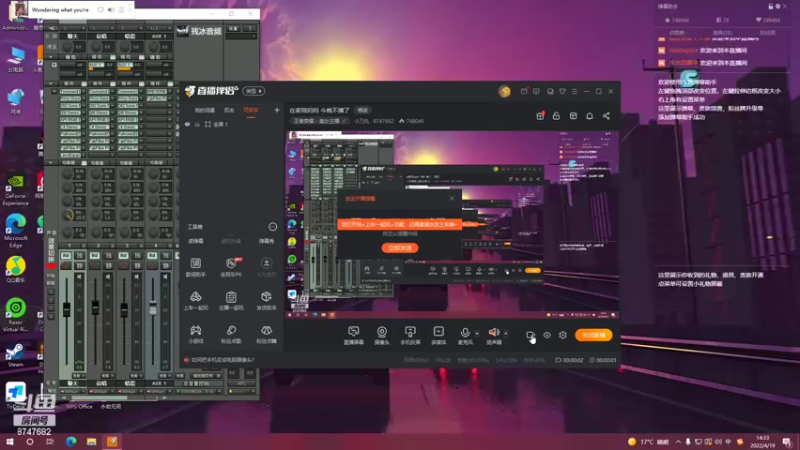
Task: Collapse the tools section with circled minus
Action: (272, 227)
